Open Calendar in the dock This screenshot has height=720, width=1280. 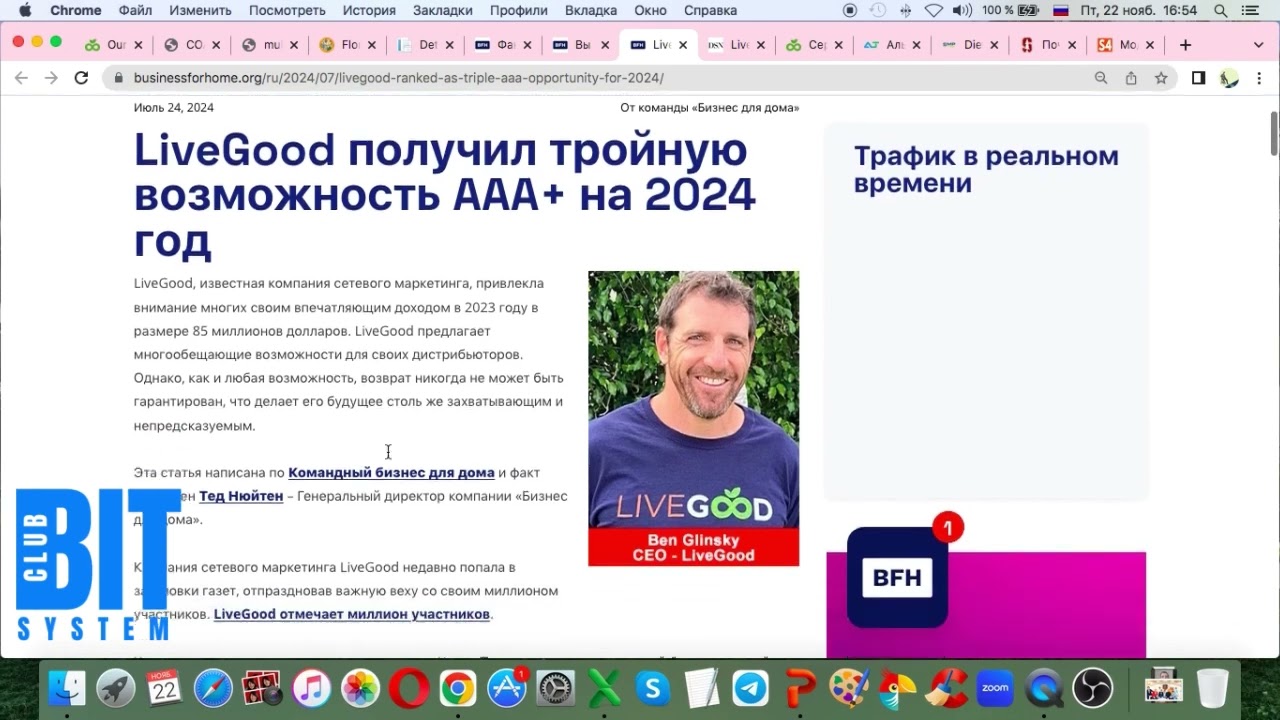click(163, 688)
